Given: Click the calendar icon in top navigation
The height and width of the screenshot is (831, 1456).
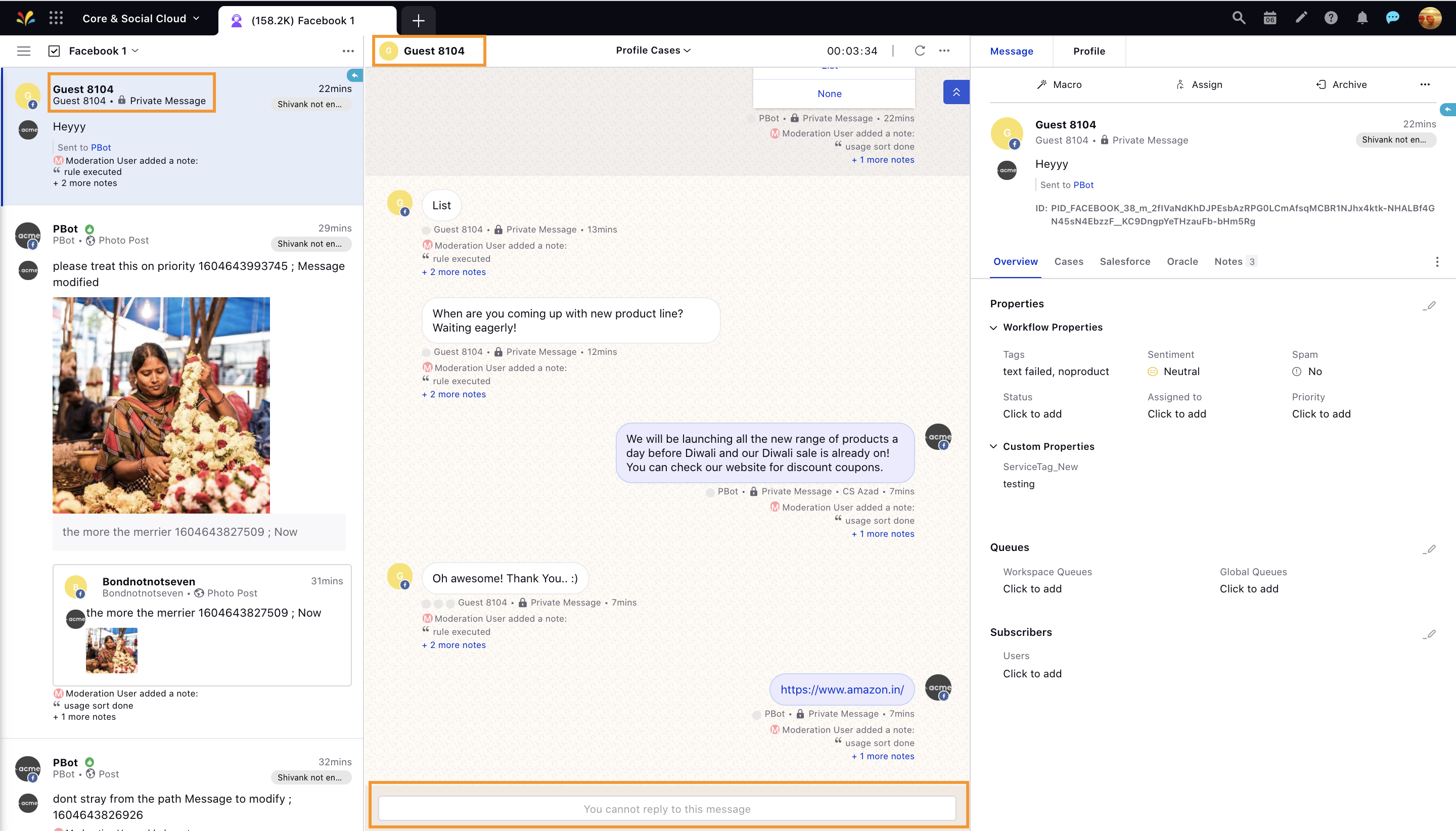Looking at the screenshot, I should [1271, 17].
